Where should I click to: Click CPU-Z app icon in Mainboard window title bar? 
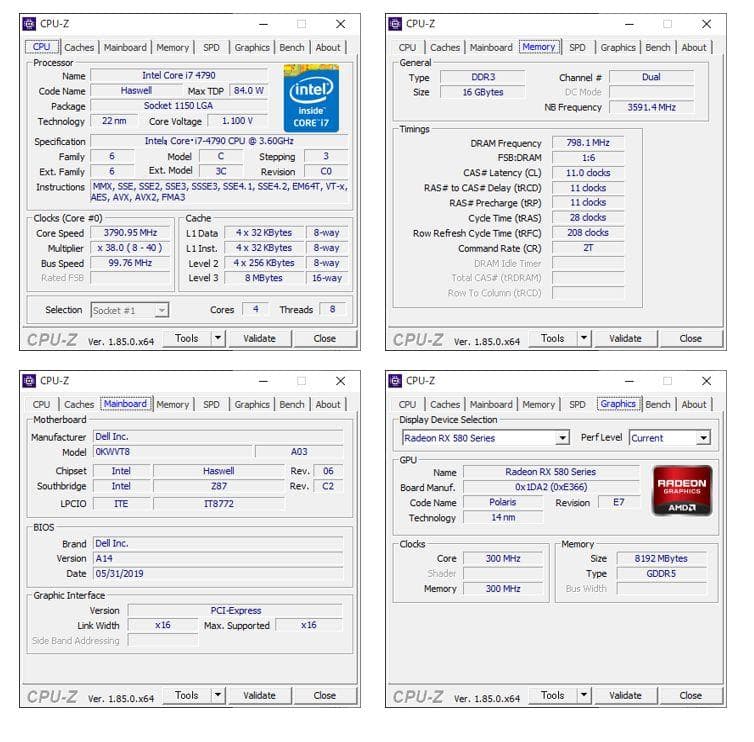pyautogui.click(x=29, y=381)
